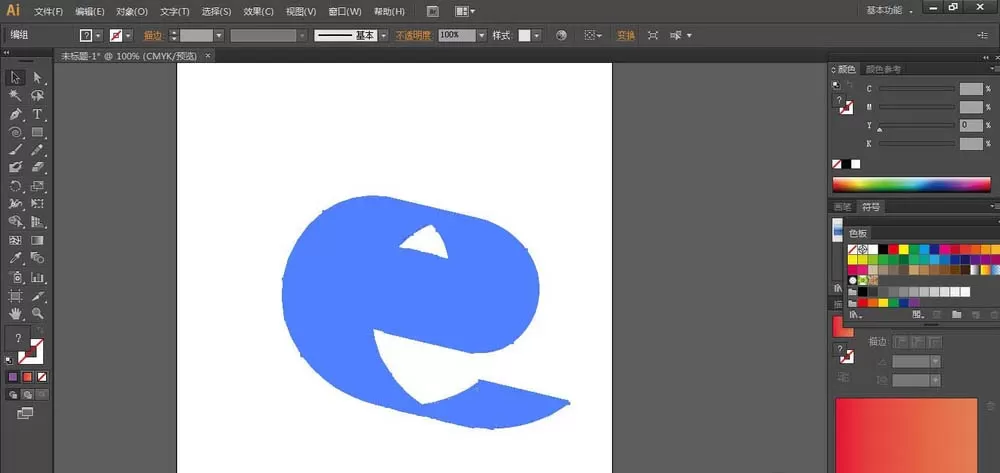This screenshot has height=473, width=1000.
Task: Click the 变换 link in control bar
Action: (626, 36)
